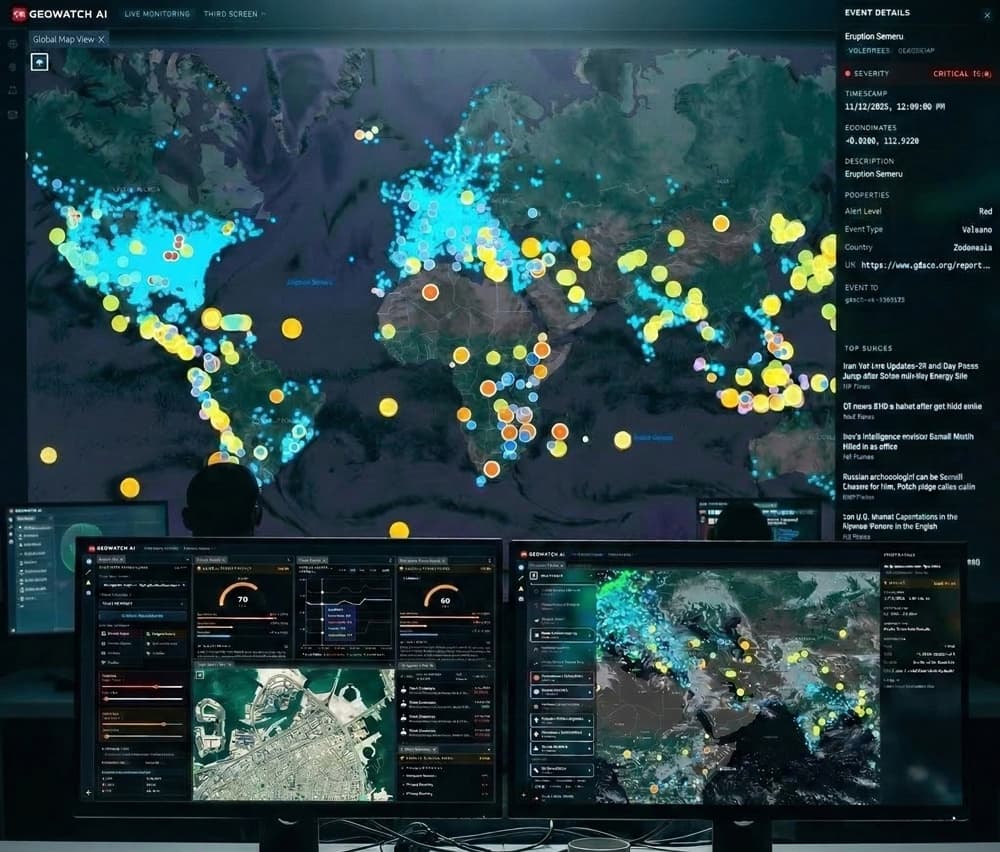This screenshot has height=852, width=1000.
Task: Open second dropdown in lower-left monitor left panel
Action: point(143,603)
